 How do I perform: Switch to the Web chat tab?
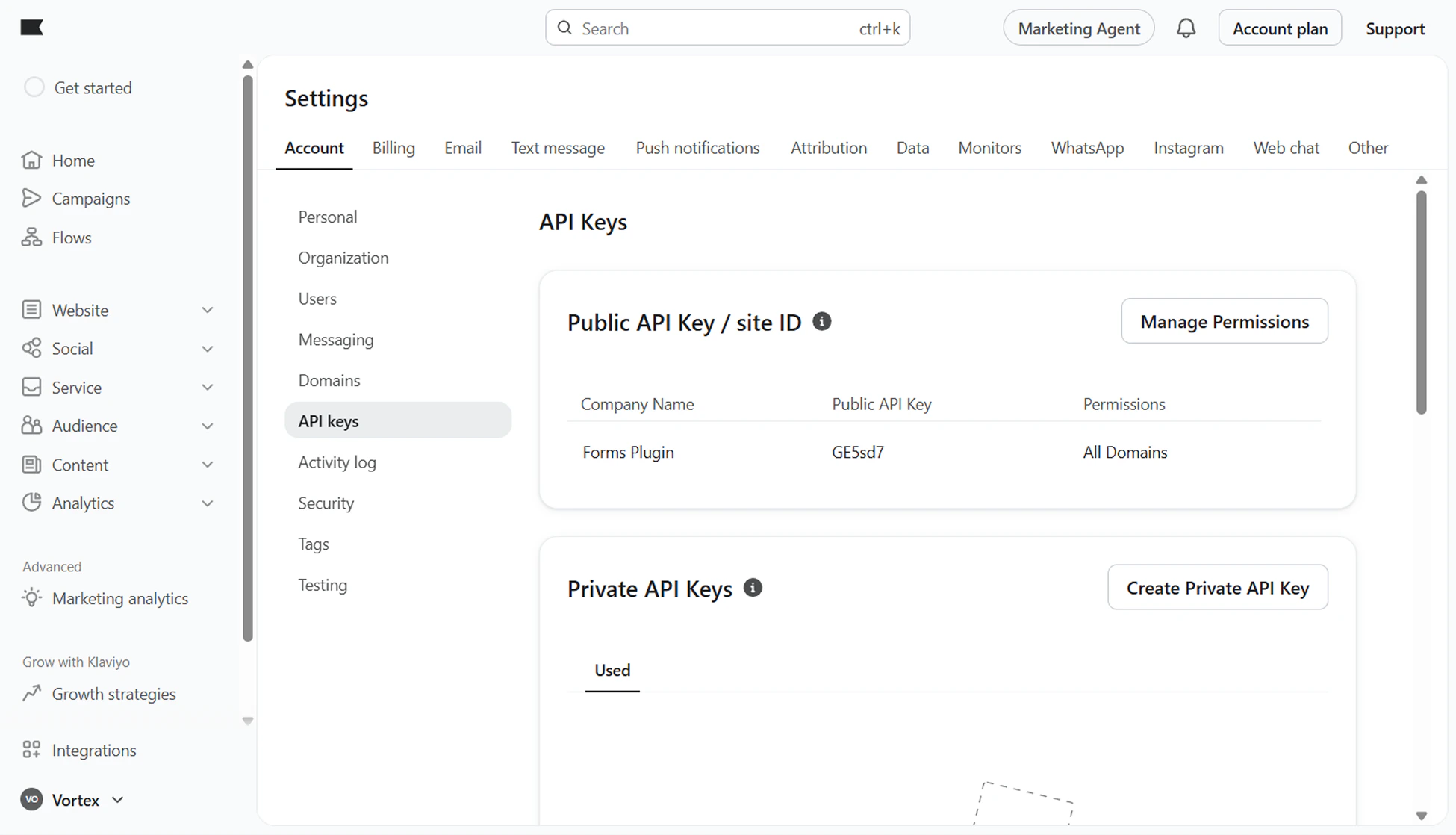[x=1286, y=148]
